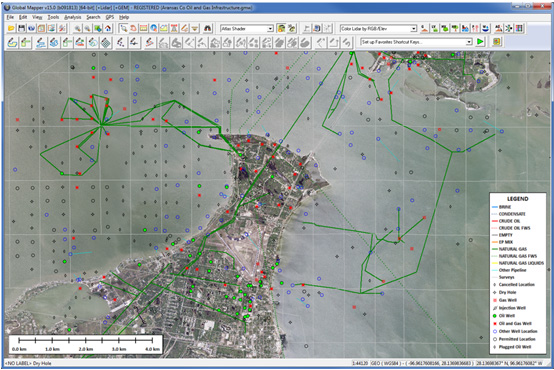554x370 pixels.
Task: Click the first Lidar classification icon after the dropdown
Action: tap(424, 28)
